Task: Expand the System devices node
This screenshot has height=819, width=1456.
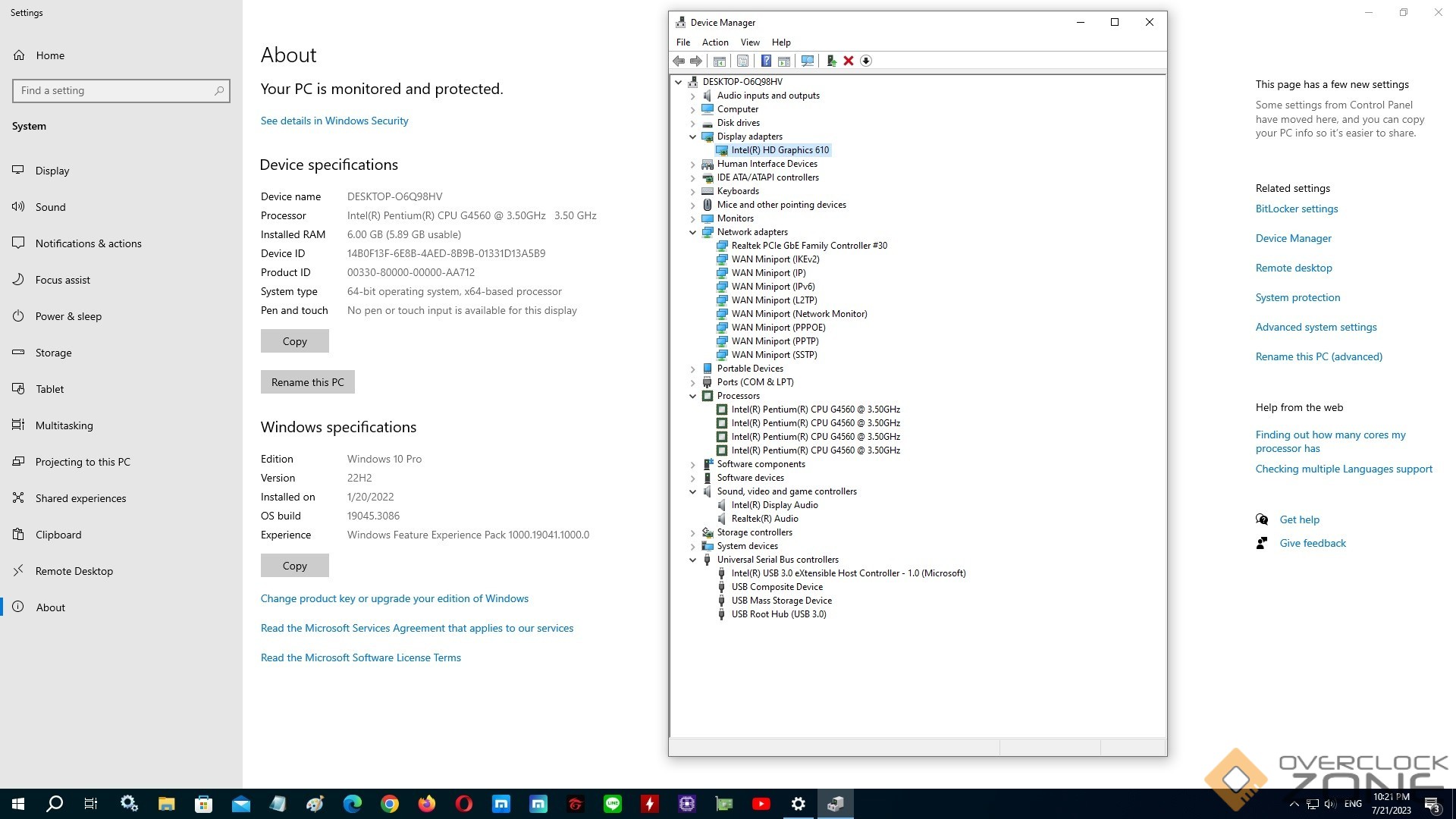Action: pyautogui.click(x=692, y=547)
